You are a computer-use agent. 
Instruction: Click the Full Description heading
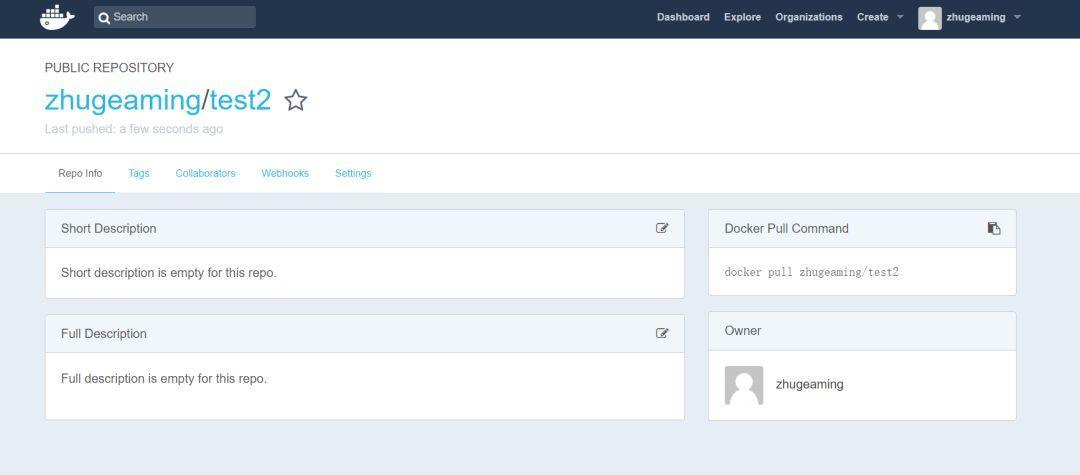pos(104,334)
